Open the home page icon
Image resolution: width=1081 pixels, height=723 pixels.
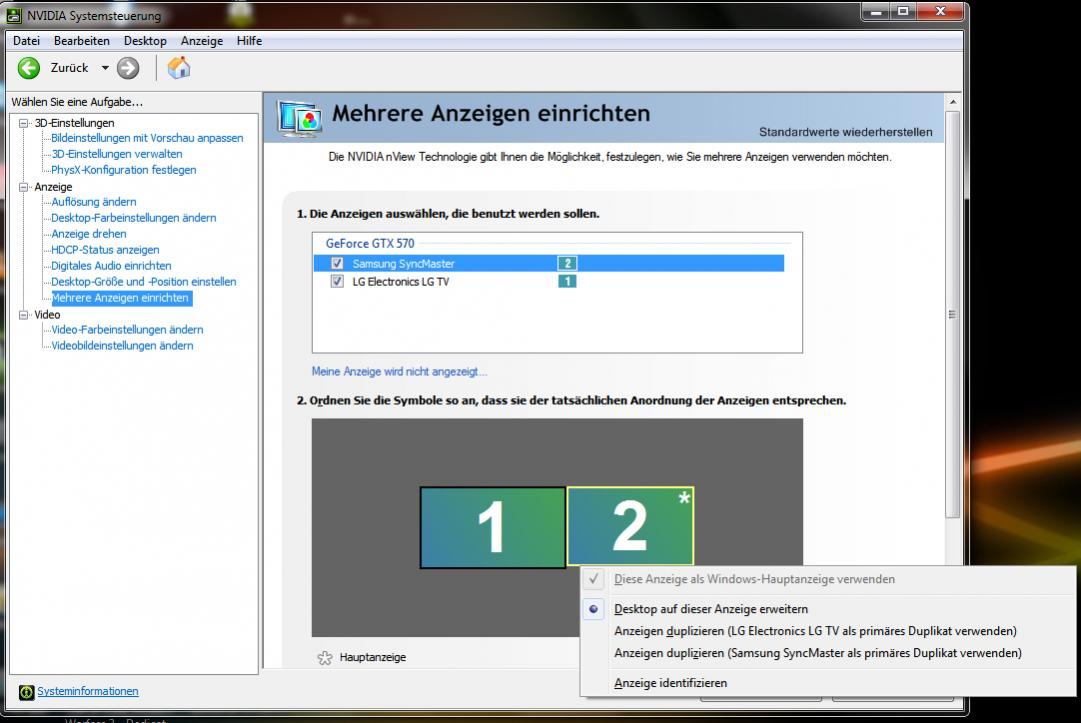(179, 68)
